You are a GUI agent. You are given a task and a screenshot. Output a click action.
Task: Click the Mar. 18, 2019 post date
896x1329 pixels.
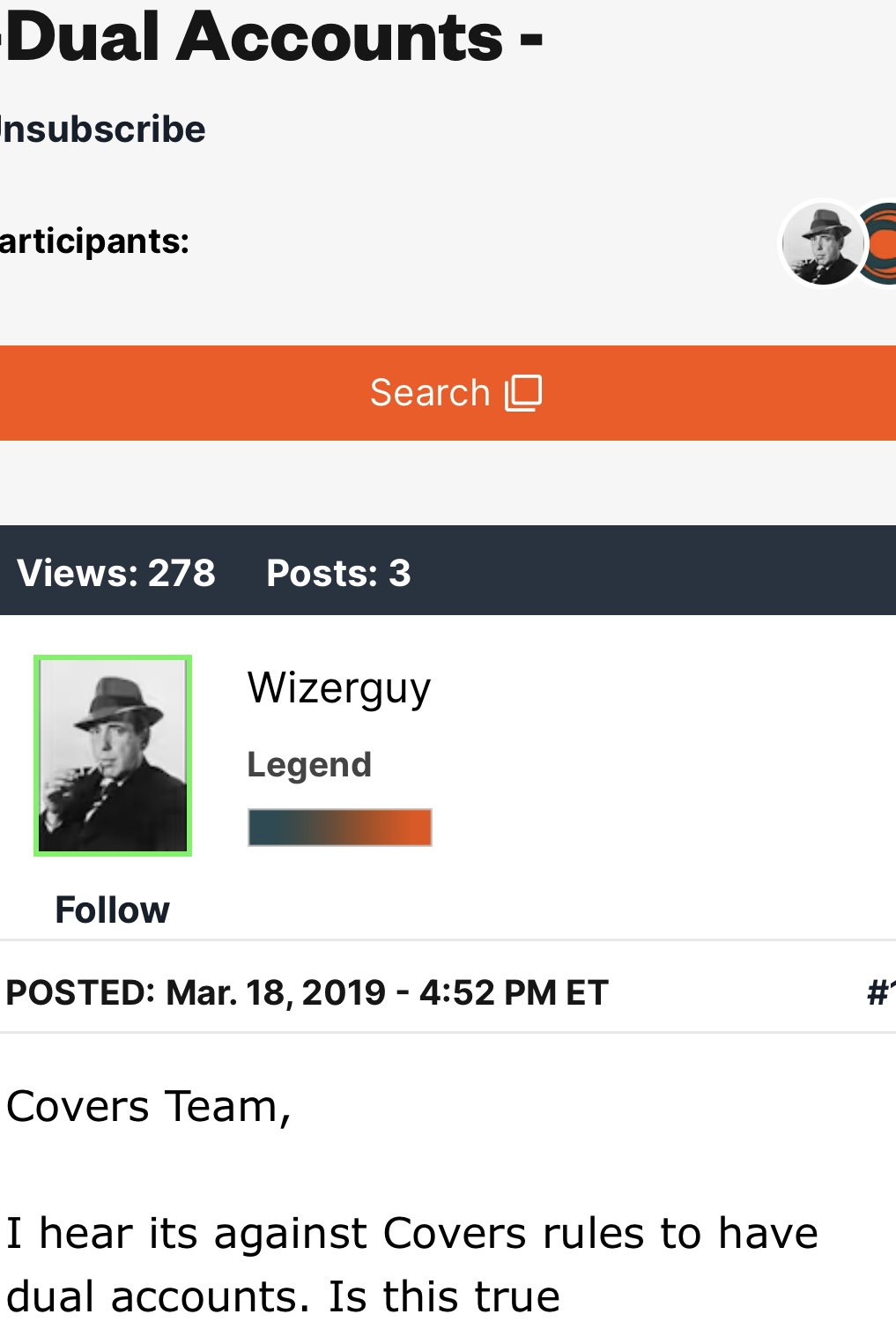[276, 992]
